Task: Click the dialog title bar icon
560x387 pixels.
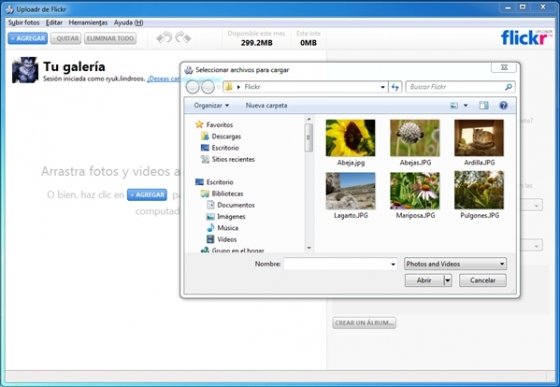Action: [189, 70]
